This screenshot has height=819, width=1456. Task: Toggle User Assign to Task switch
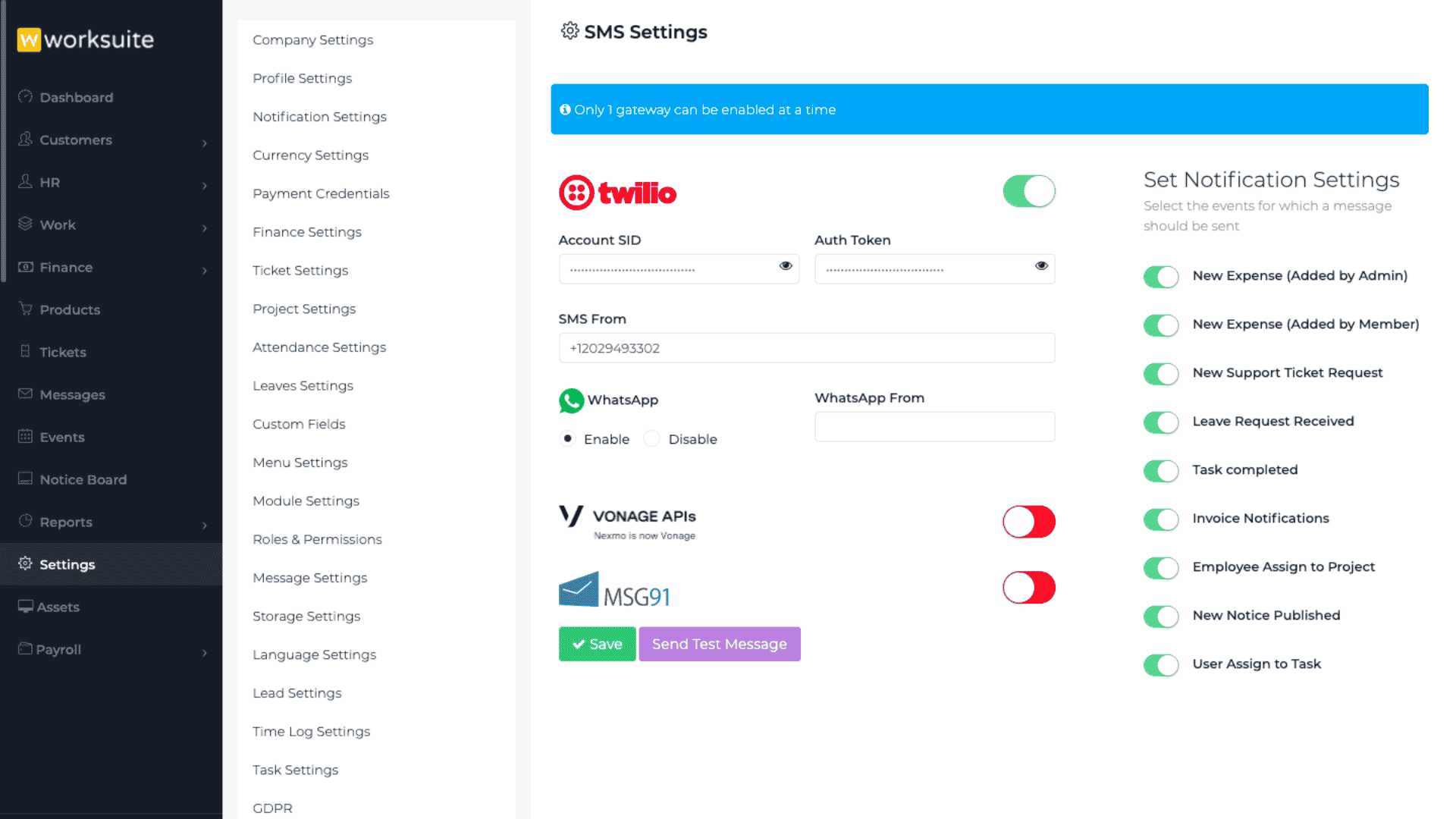tap(1161, 665)
